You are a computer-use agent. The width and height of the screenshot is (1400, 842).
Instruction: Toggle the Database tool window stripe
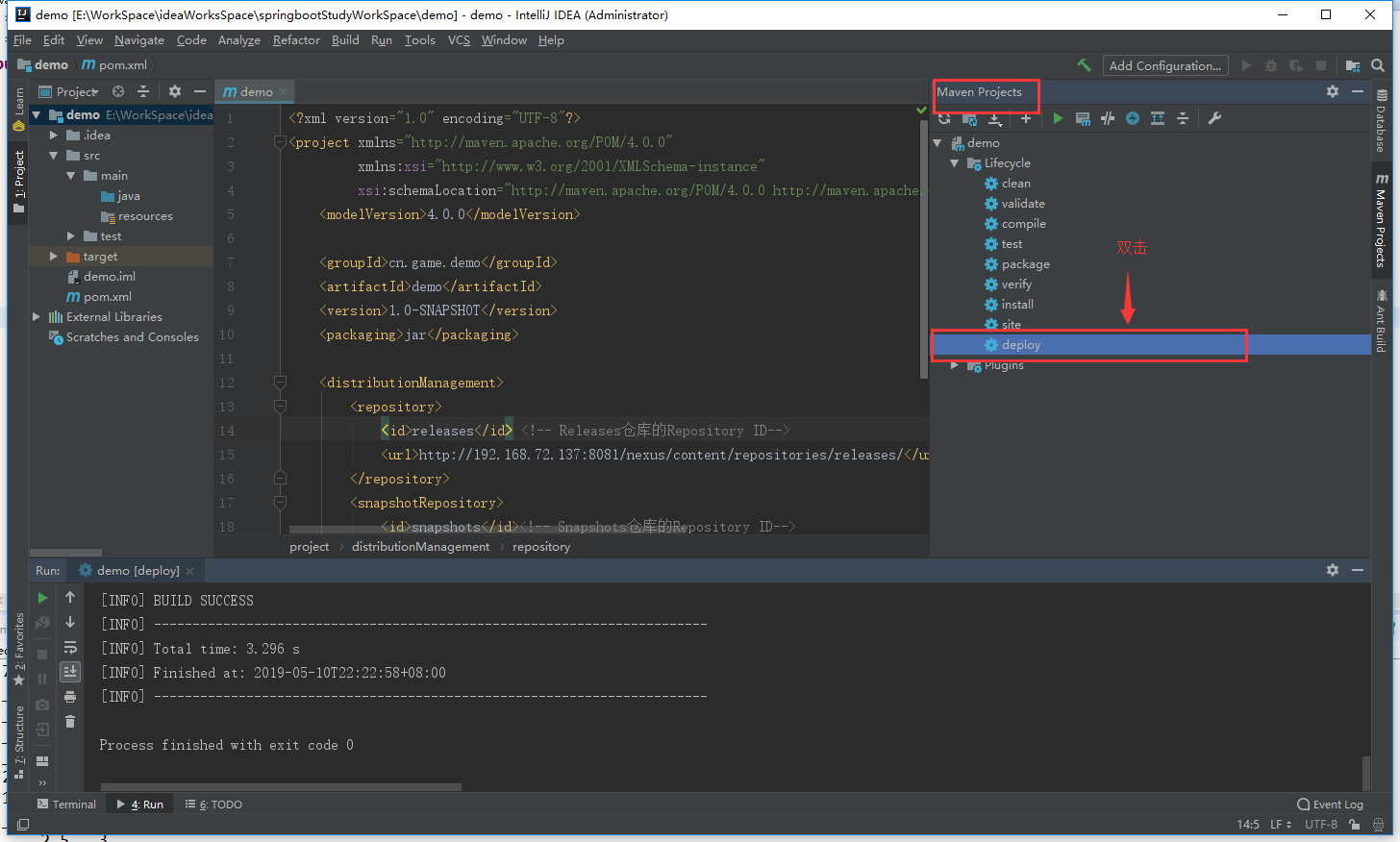click(x=1382, y=121)
